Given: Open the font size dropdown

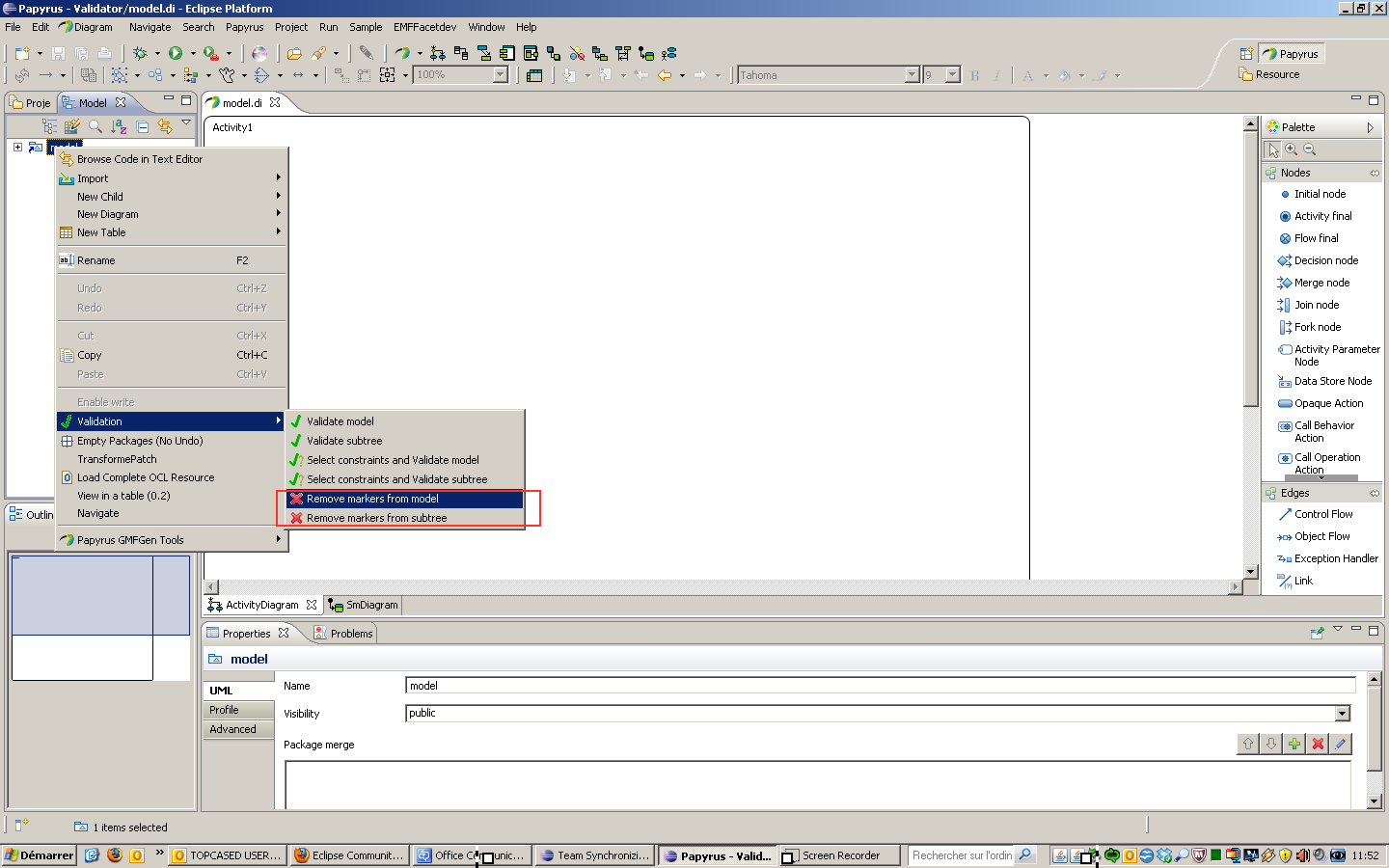Looking at the screenshot, I should [953, 74].
